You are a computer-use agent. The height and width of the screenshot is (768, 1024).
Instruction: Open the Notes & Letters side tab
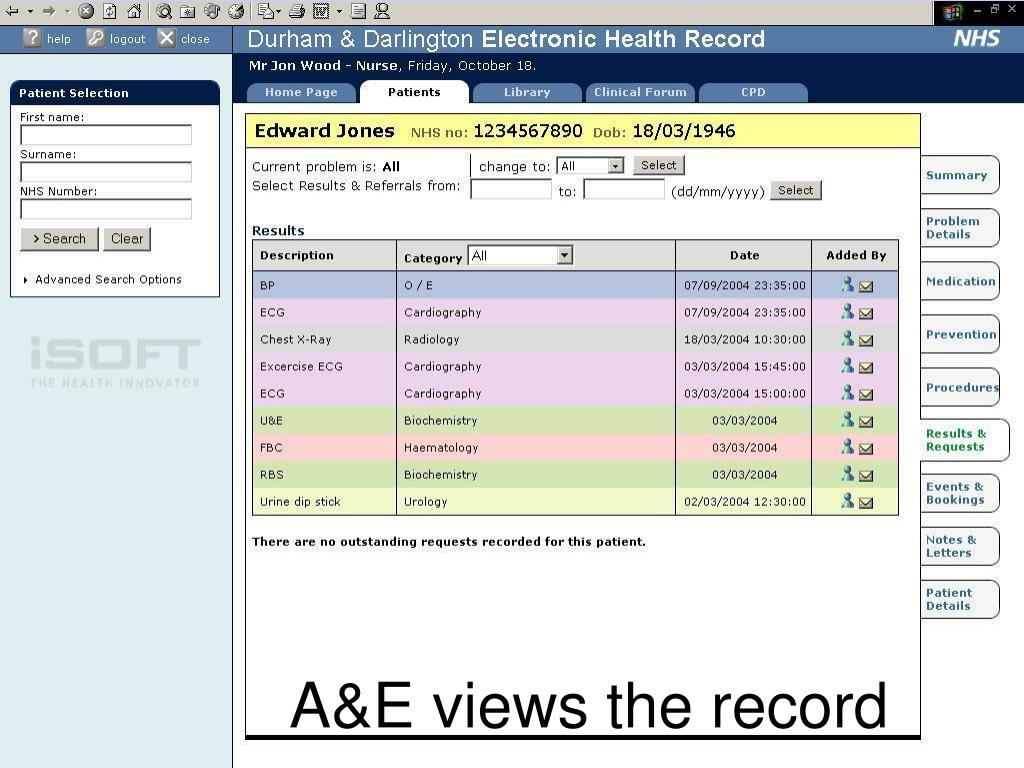[959, 546]
